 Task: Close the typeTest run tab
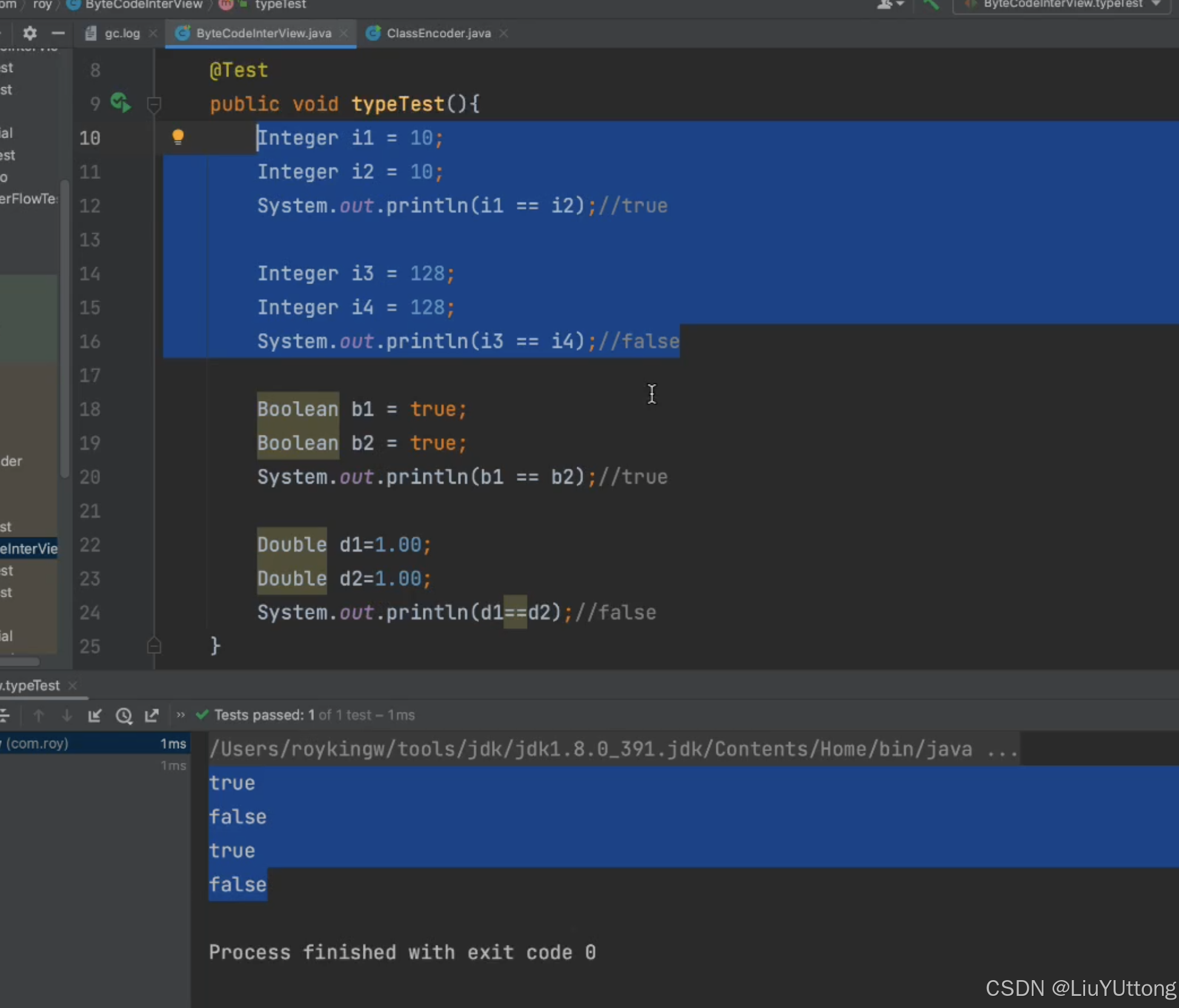point(73,686)
